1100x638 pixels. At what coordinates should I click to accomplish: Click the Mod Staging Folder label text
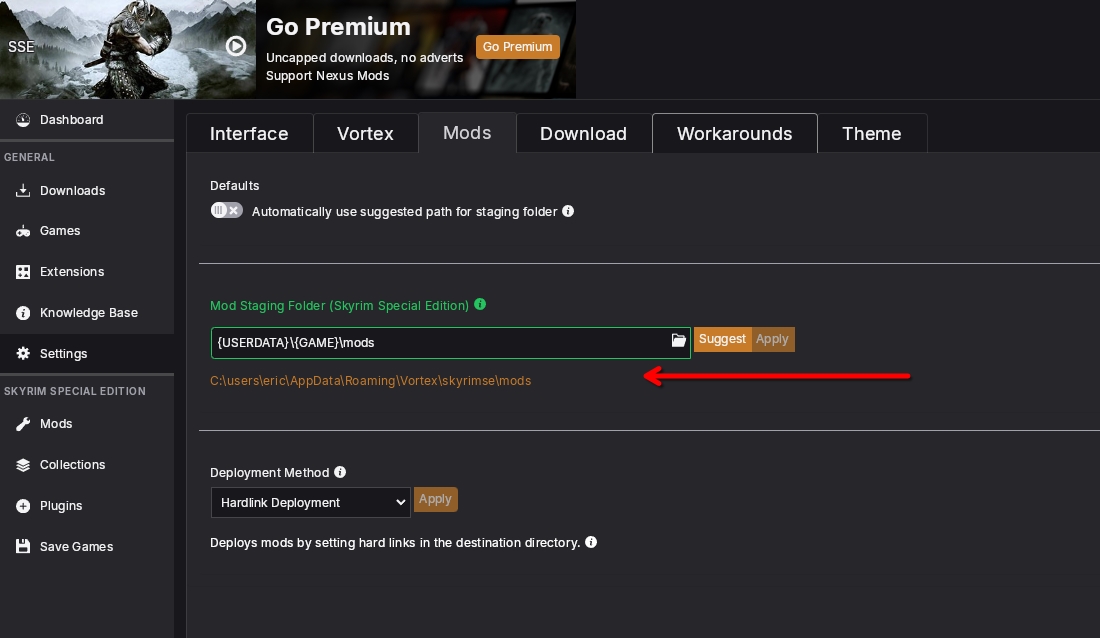[x=340, y=305]
